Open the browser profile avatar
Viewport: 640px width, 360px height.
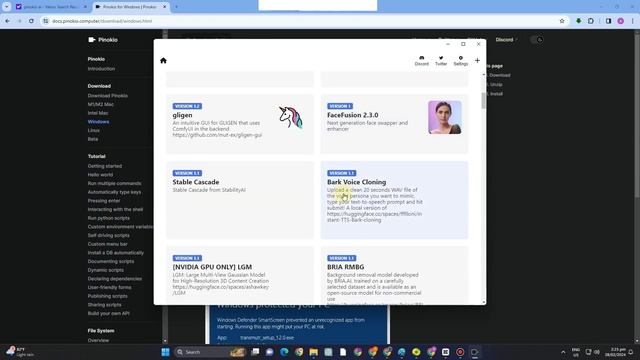pos(620,21)
